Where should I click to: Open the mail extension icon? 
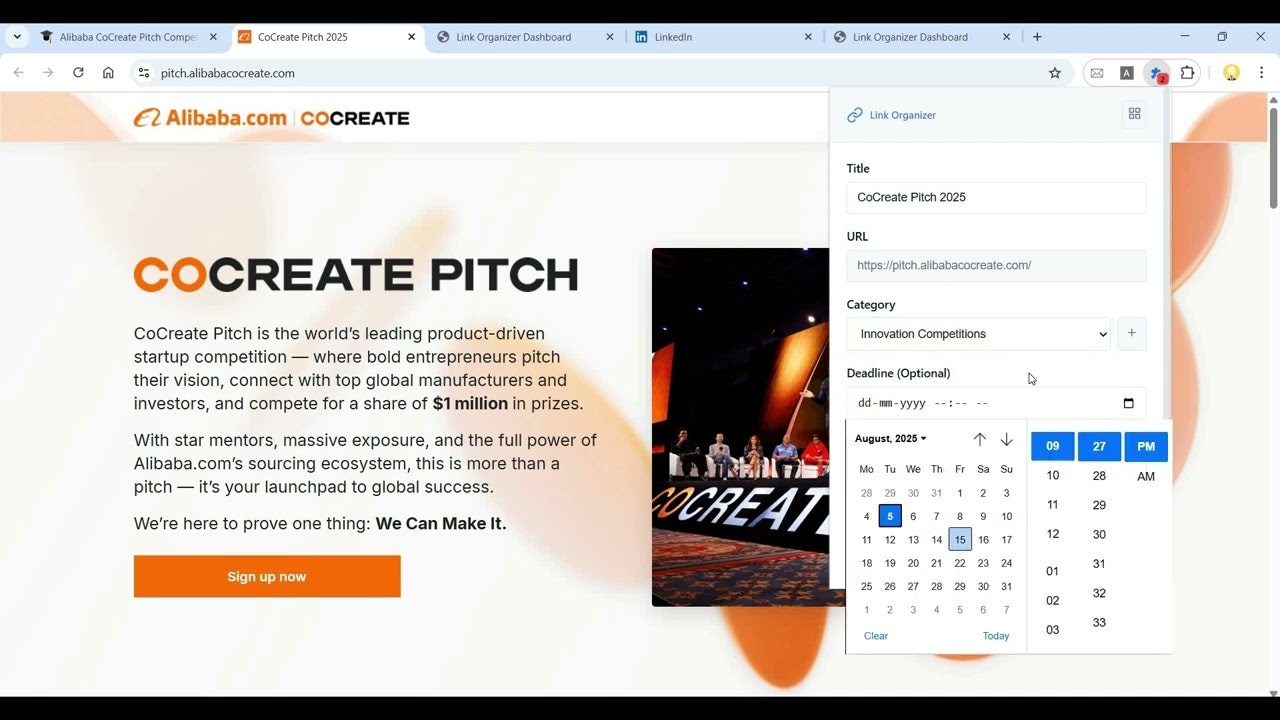point(1097,73)
